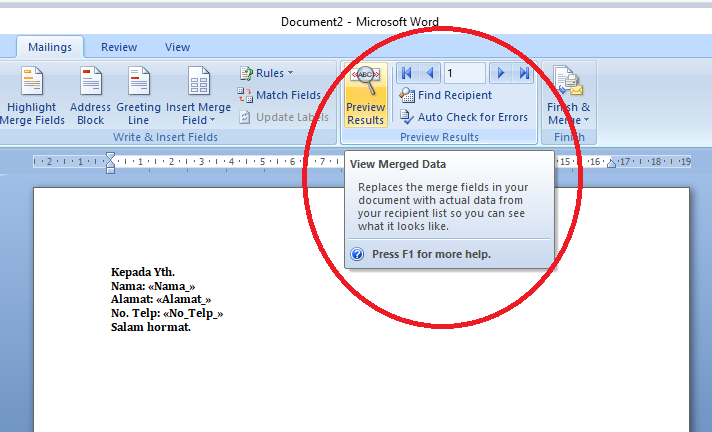This screenshot has width=712, height=432.
Task: Switch to the Mailings tab
Action: (50, 47)
